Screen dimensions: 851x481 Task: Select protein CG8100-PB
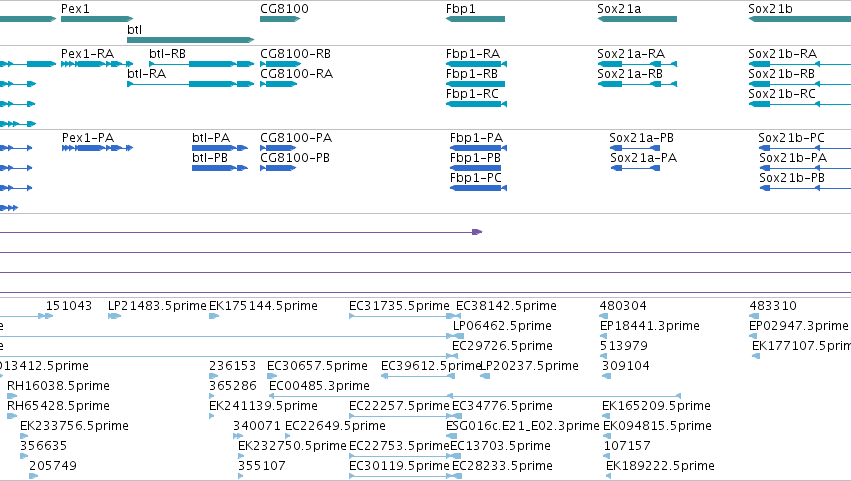pos(295,158)
